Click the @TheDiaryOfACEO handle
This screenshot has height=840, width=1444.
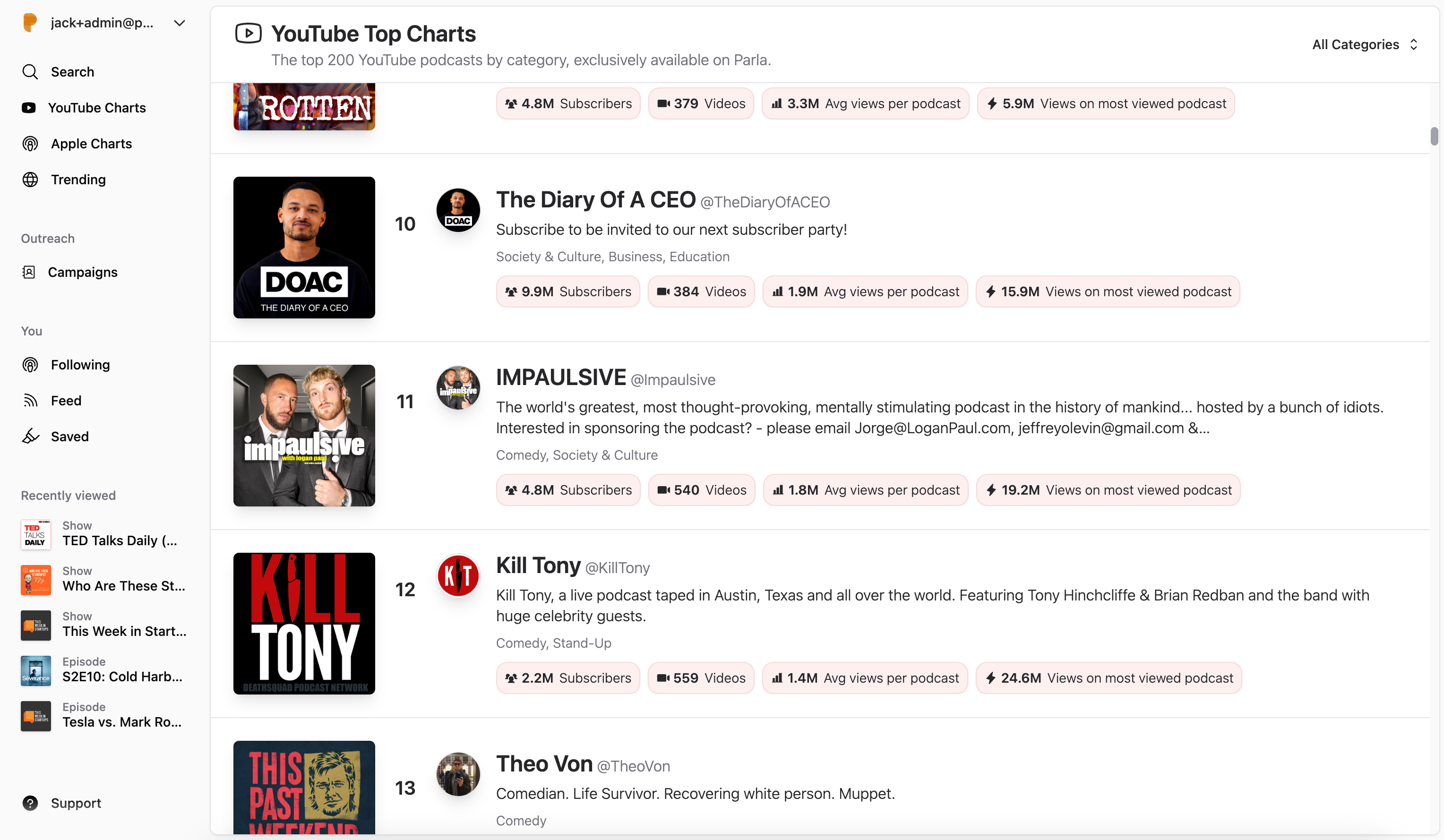[765, 202]
